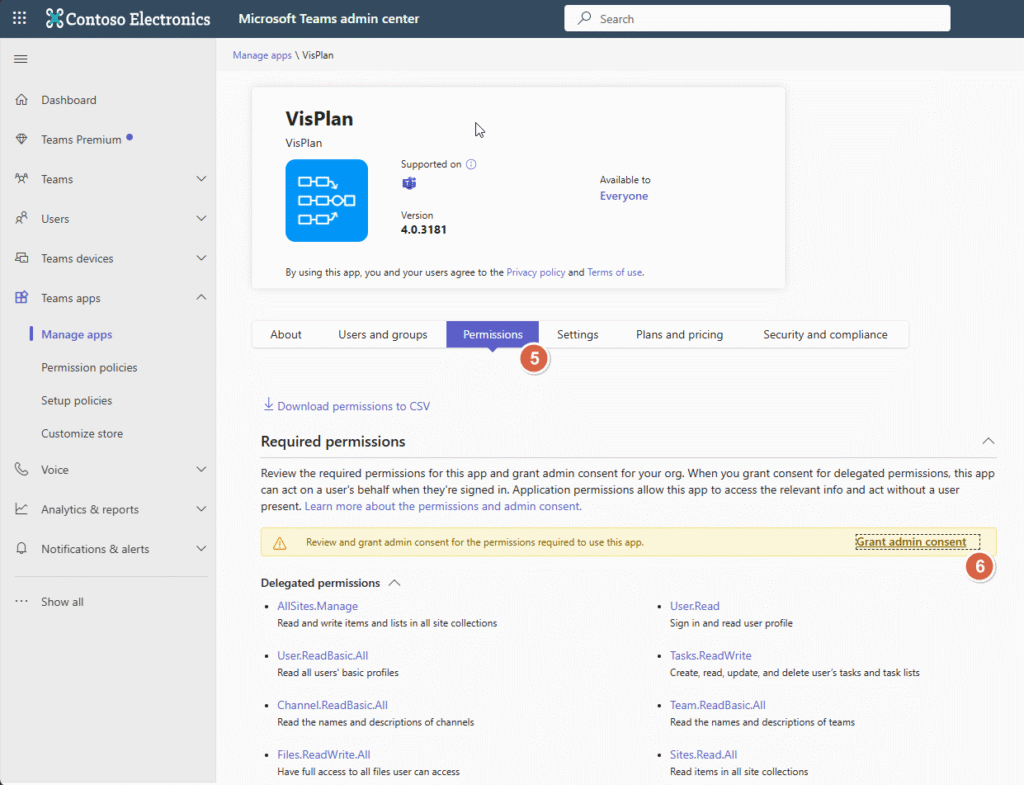Open the Users and groups tab
The image size is (1024, 785).
point(383,334)
